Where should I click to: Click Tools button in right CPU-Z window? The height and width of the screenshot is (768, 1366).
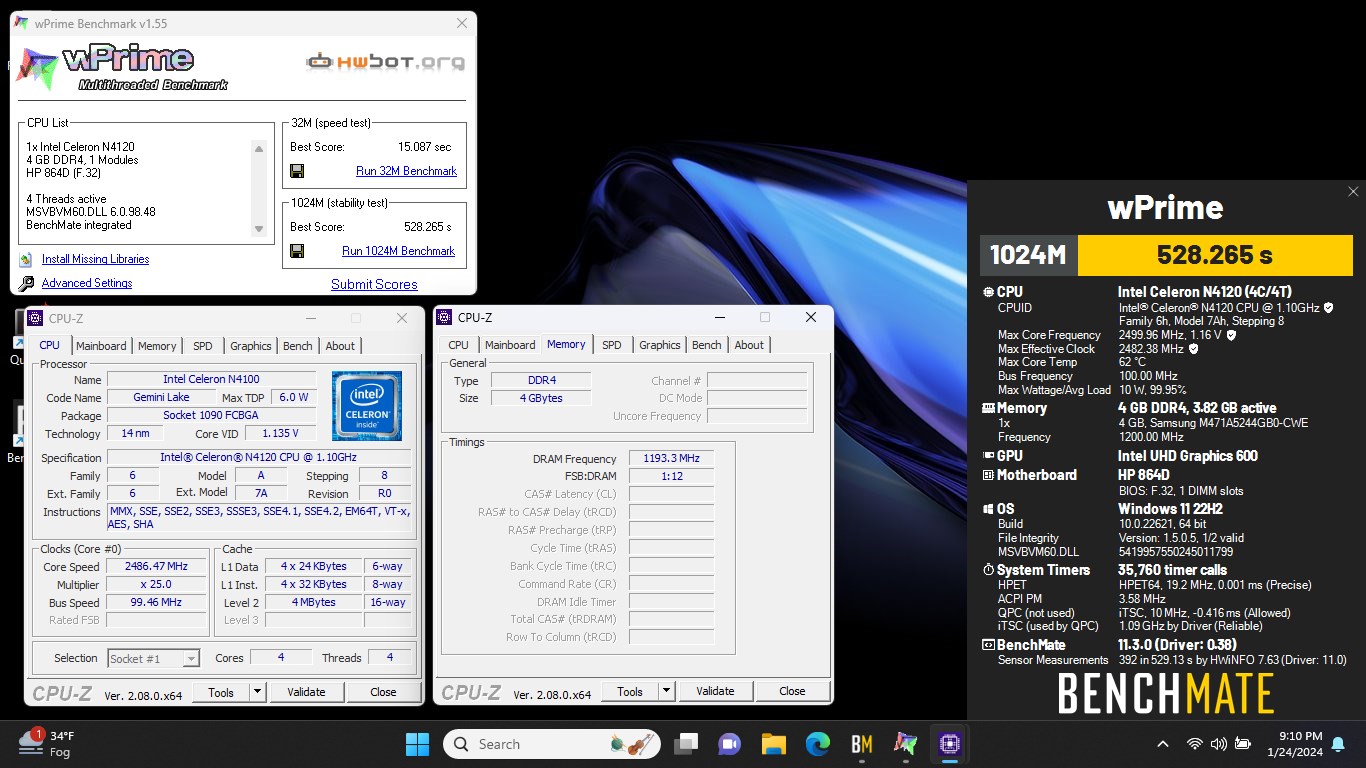[630, 691]
